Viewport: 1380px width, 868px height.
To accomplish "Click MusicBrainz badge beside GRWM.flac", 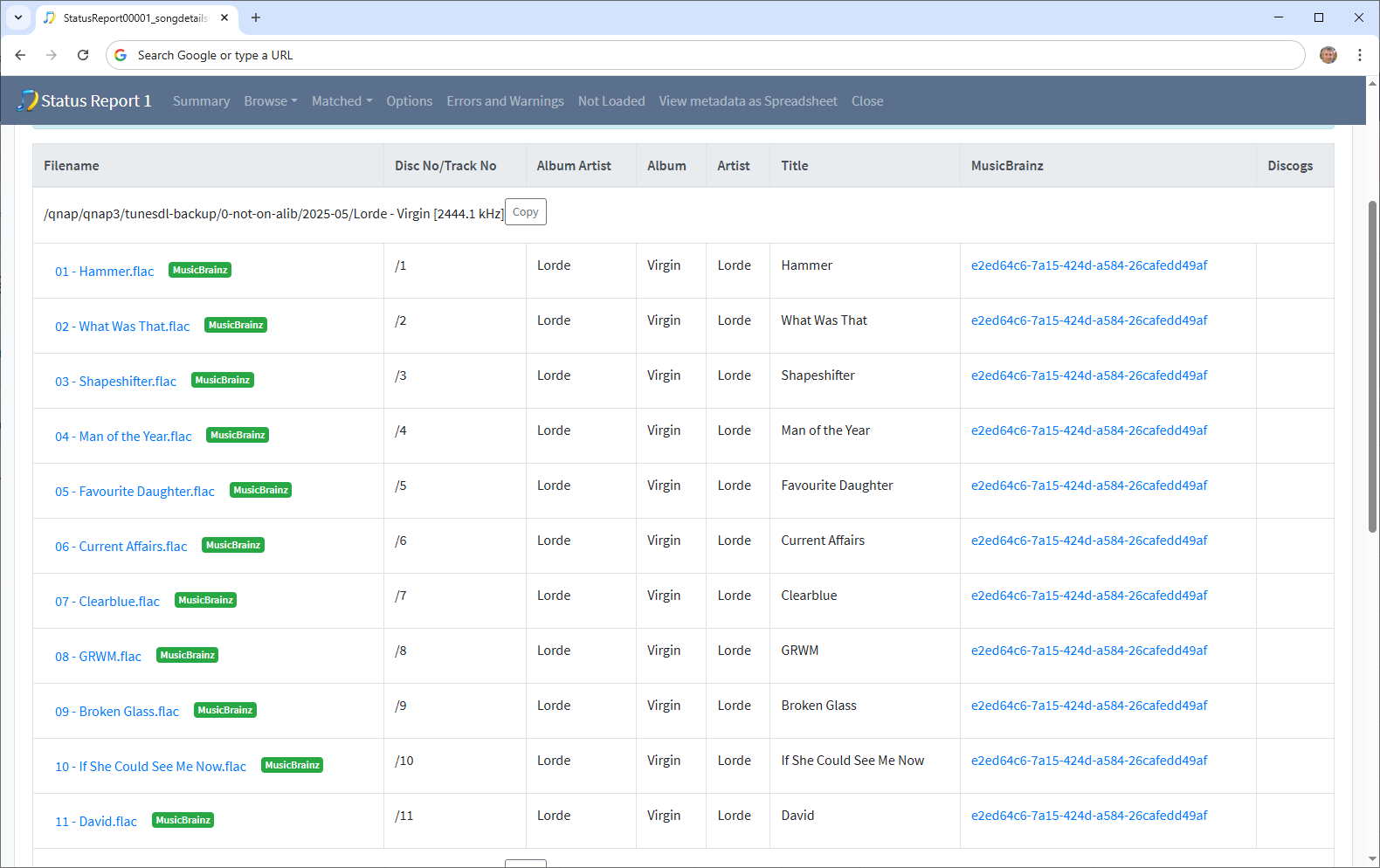I will tap(187, 656).
